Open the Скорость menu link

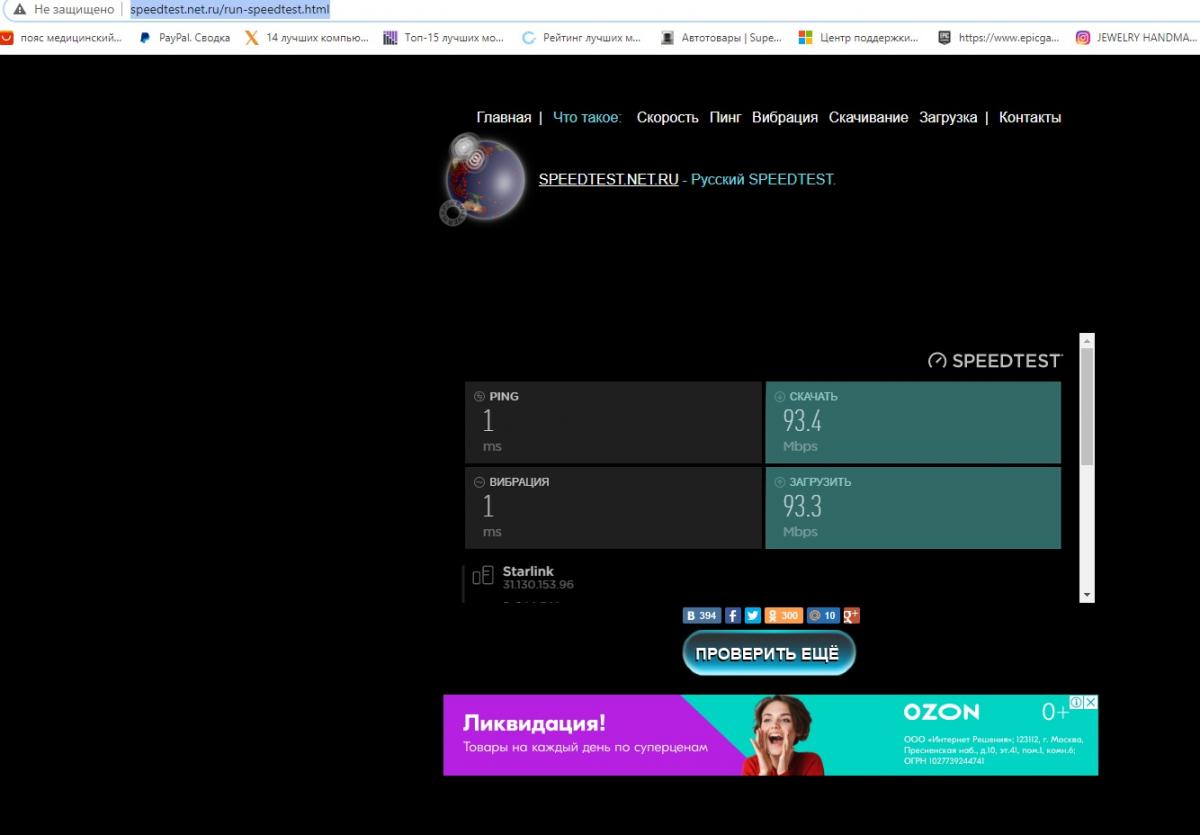[667, 117]
